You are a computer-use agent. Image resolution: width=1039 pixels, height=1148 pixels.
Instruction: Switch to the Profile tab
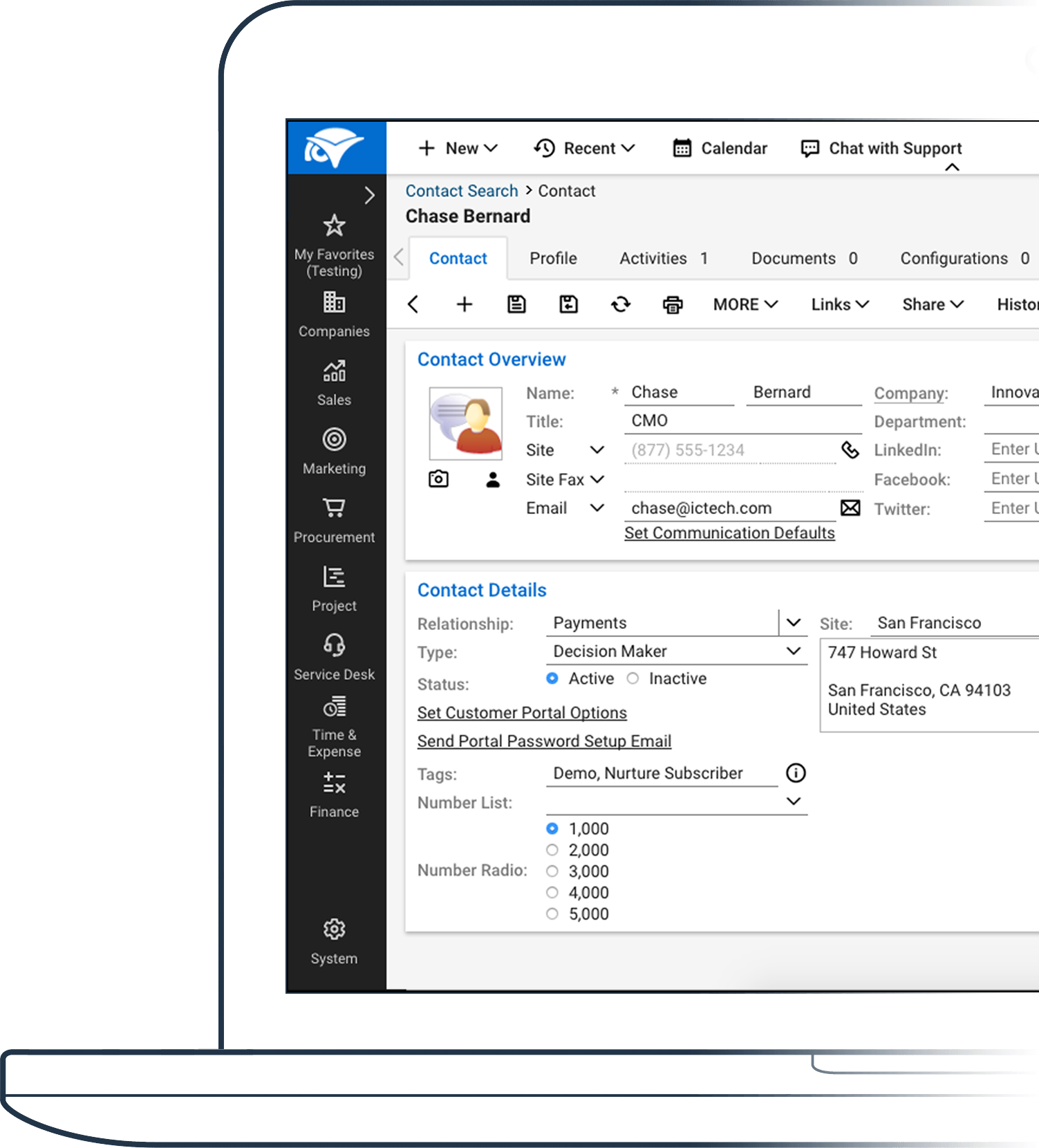coord(553,258)
